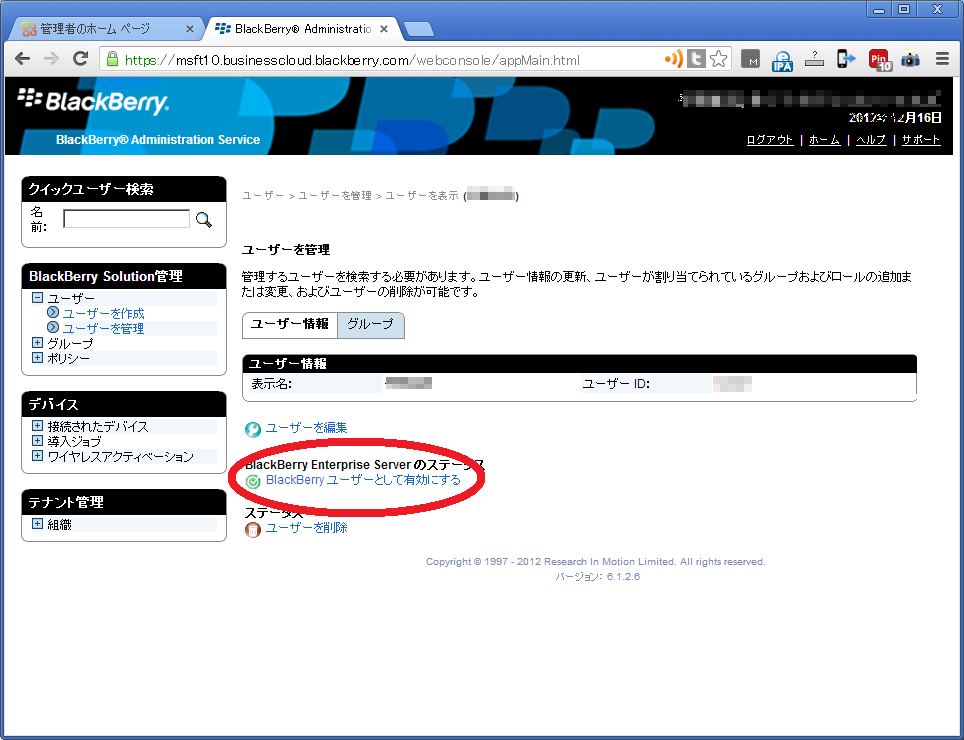
Task: Click the gray M extension icon
Action: tap(750, 59)
